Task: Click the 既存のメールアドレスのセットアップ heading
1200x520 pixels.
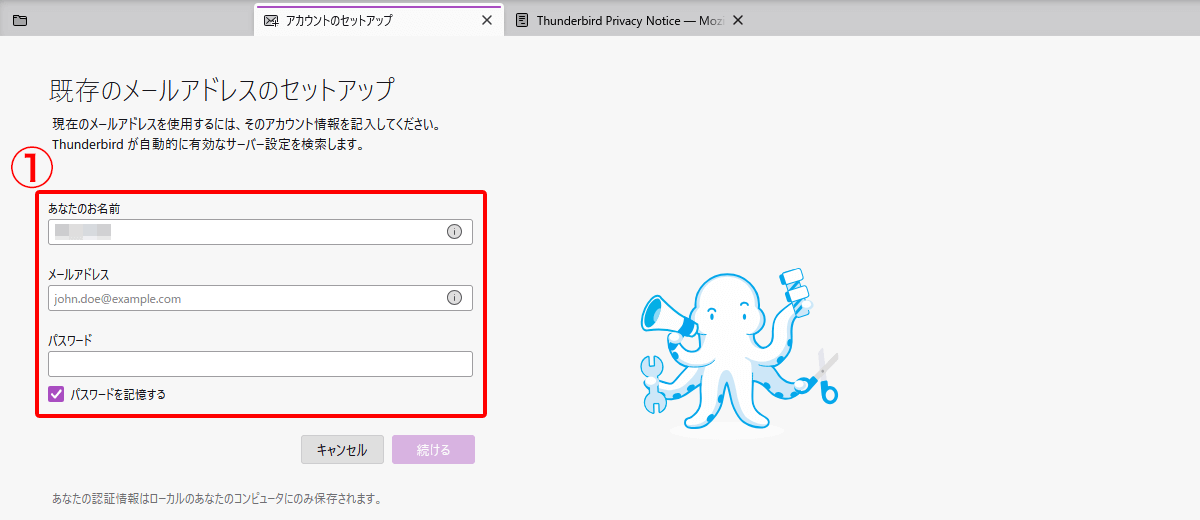Action: tap(222, 90)
